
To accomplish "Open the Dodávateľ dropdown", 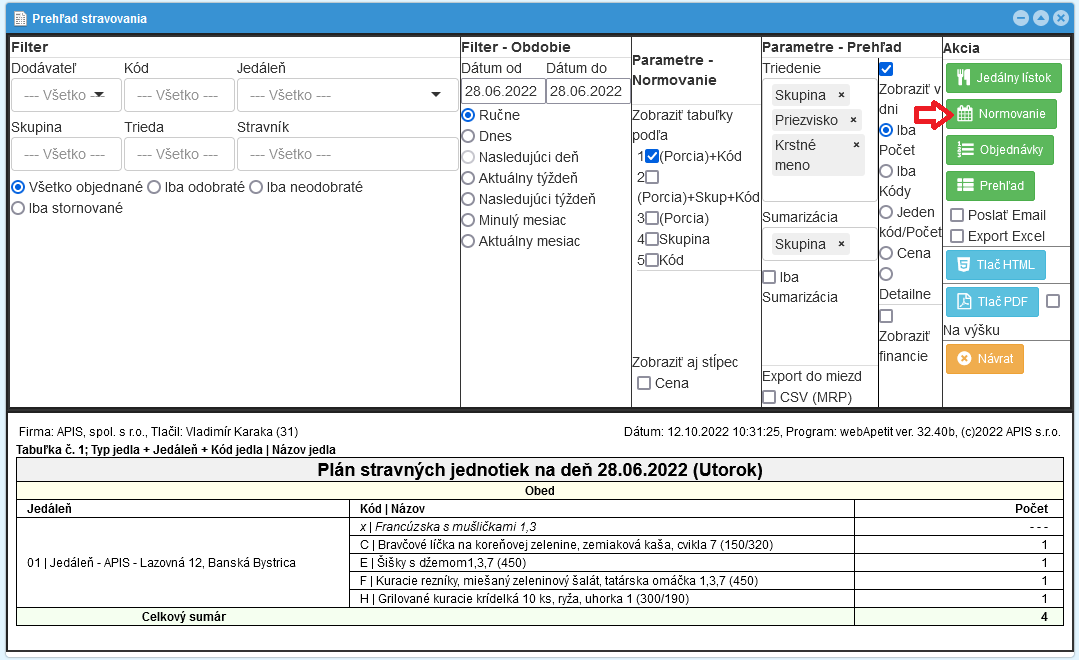I will pyautogui.click(x=66, y=95).
